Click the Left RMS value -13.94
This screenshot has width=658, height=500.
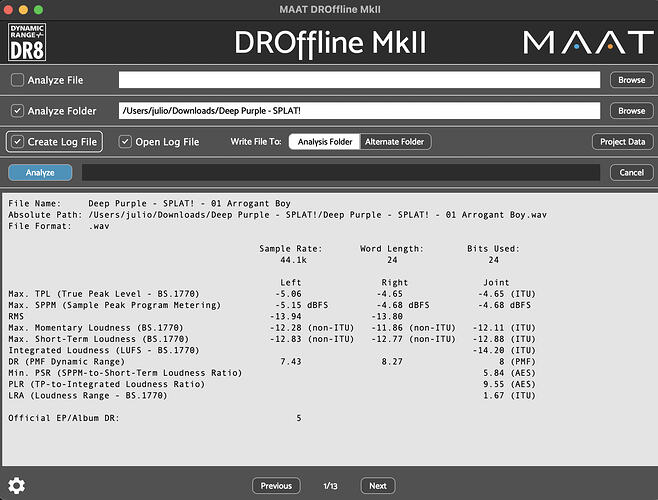[286, 317]
